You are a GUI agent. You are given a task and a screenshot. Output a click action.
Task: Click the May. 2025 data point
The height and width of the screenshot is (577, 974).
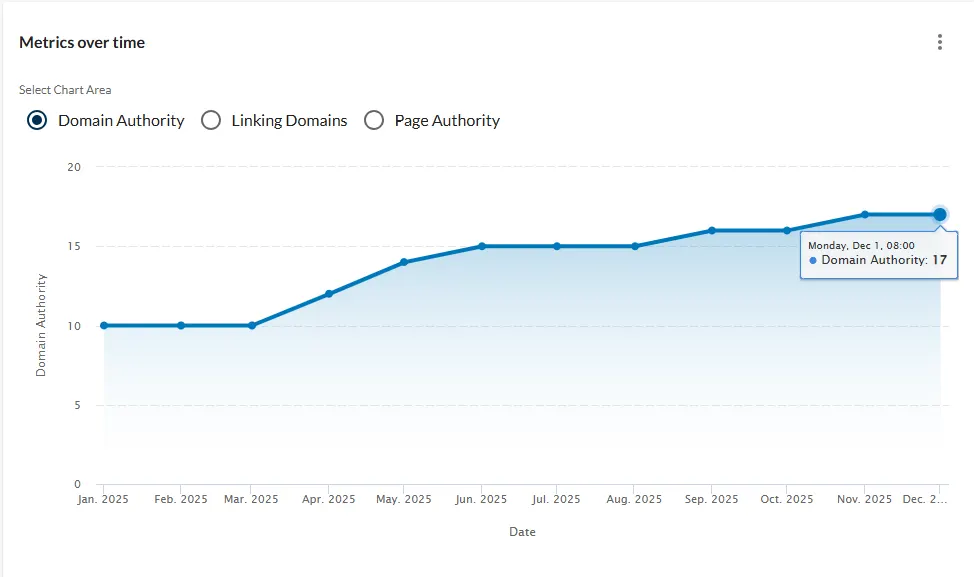click(404, 262)
